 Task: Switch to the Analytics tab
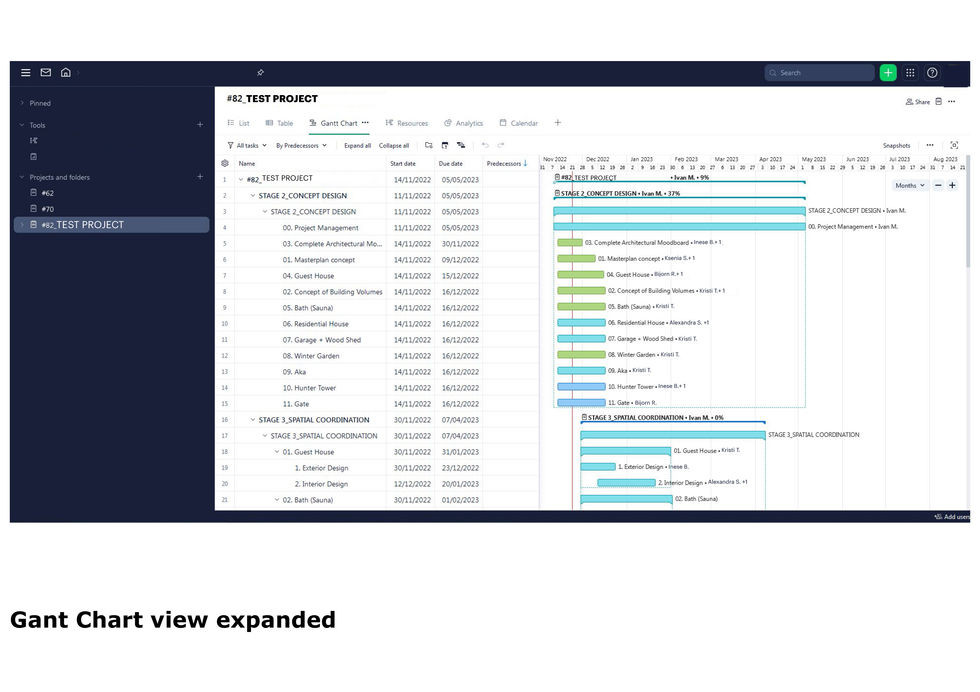click(x=464, y=123)
